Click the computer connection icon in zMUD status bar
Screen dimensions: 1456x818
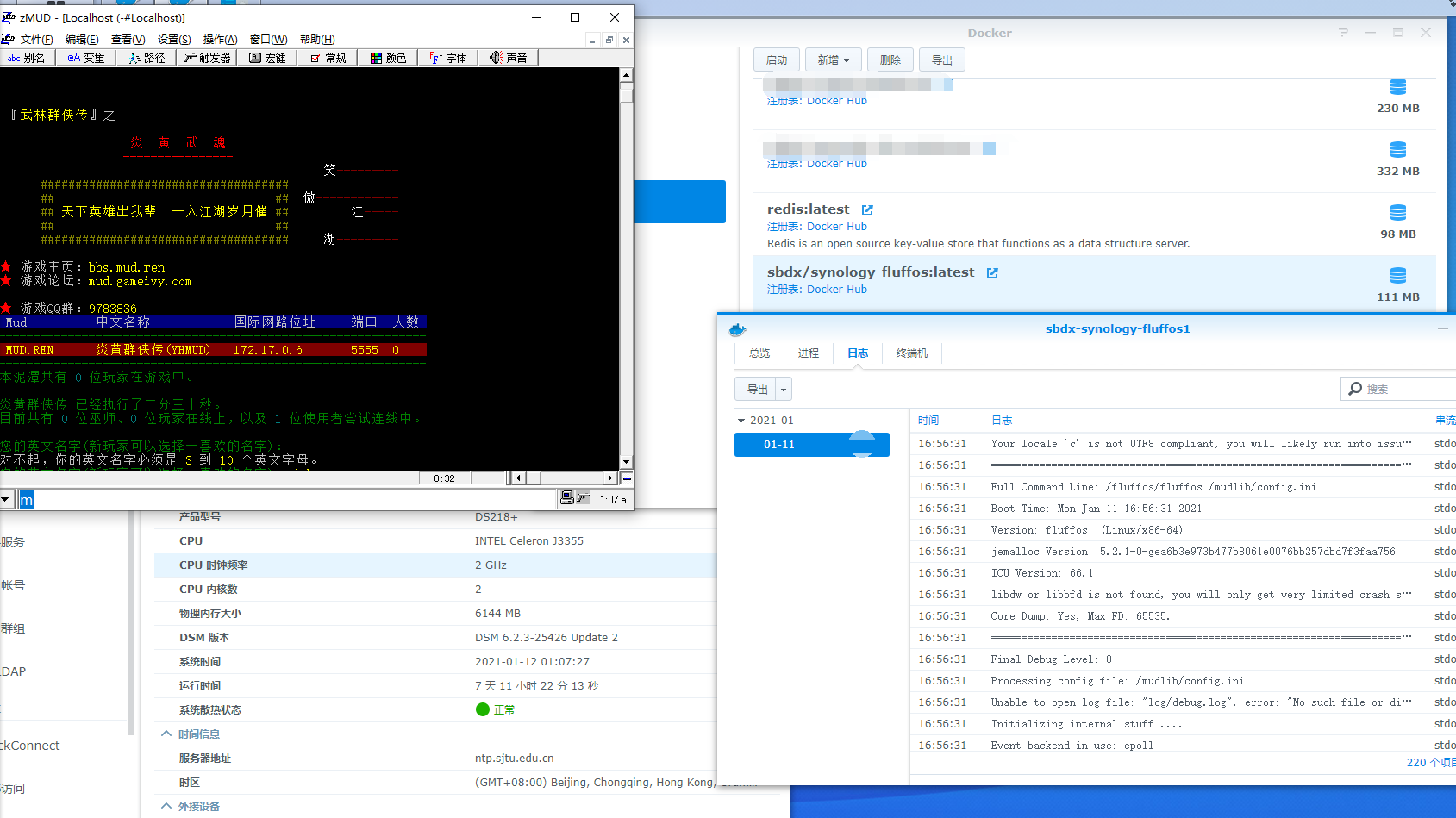[567, 498]
